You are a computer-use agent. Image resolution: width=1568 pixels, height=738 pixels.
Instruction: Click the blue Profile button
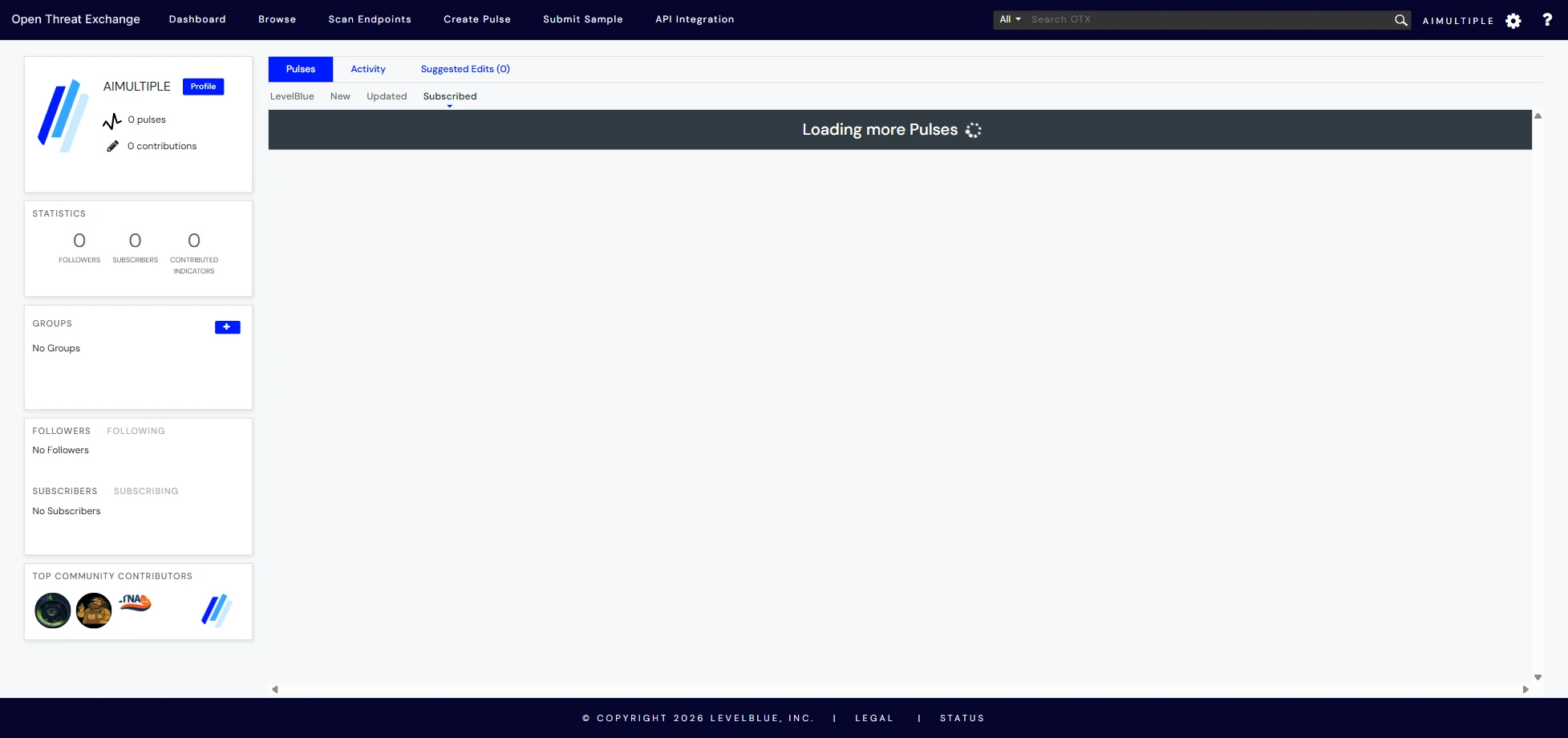(x=203, y=87)
